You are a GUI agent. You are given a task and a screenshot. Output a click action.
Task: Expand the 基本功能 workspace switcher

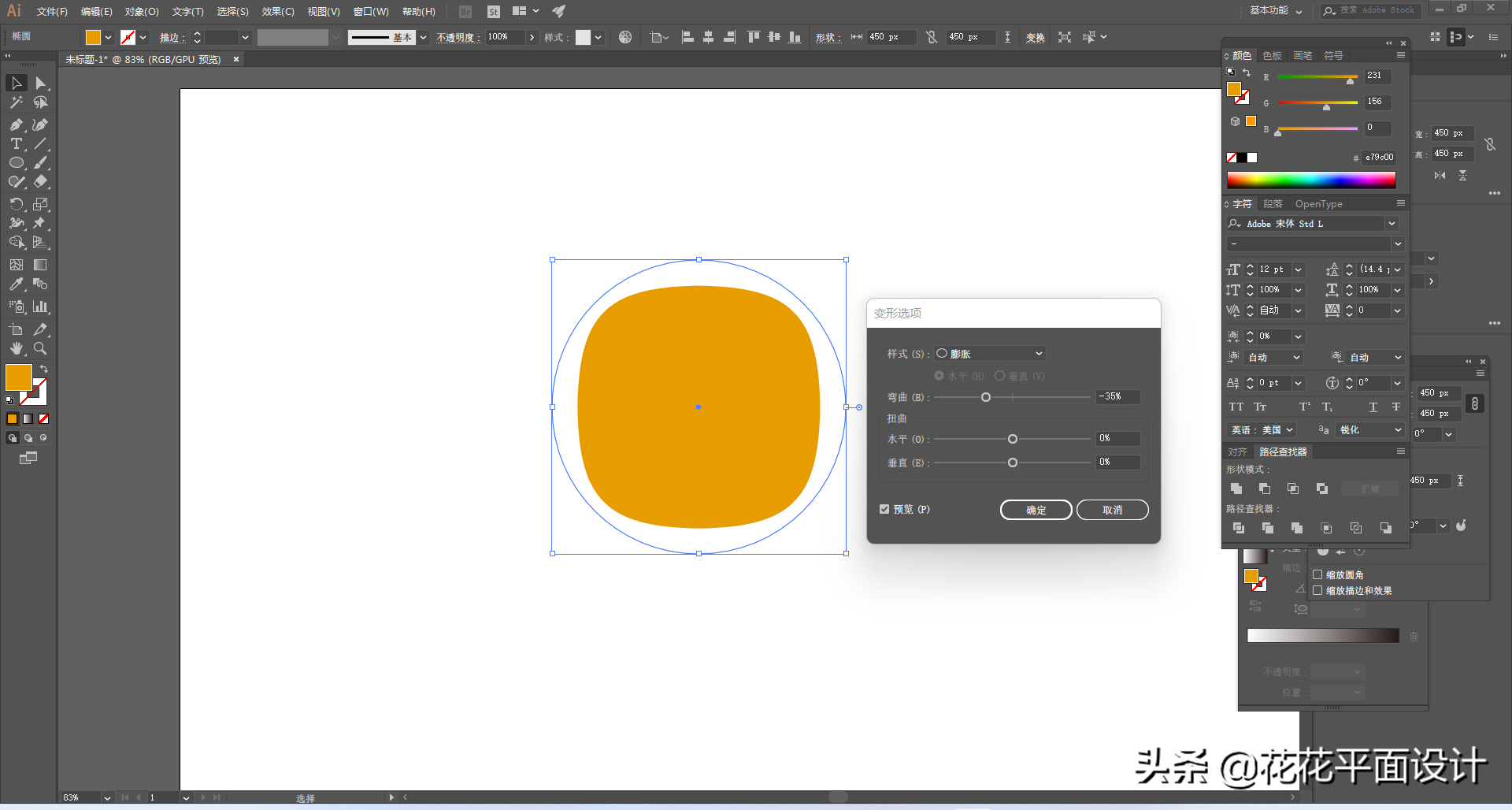coord(1276,11)
